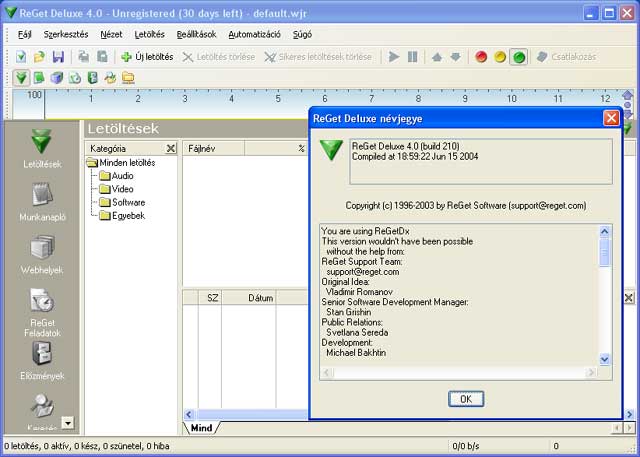This screenshot has width=640, height=457.
Task: Select the Minden letöltés root folder
Action: click(126, 163)
